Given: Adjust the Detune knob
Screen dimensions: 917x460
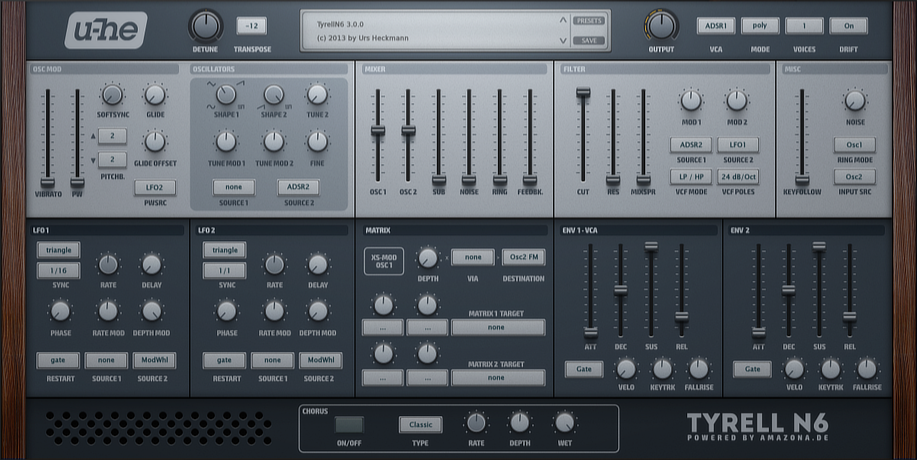Looking at the screenshot, I should click(x=205, y=26).
